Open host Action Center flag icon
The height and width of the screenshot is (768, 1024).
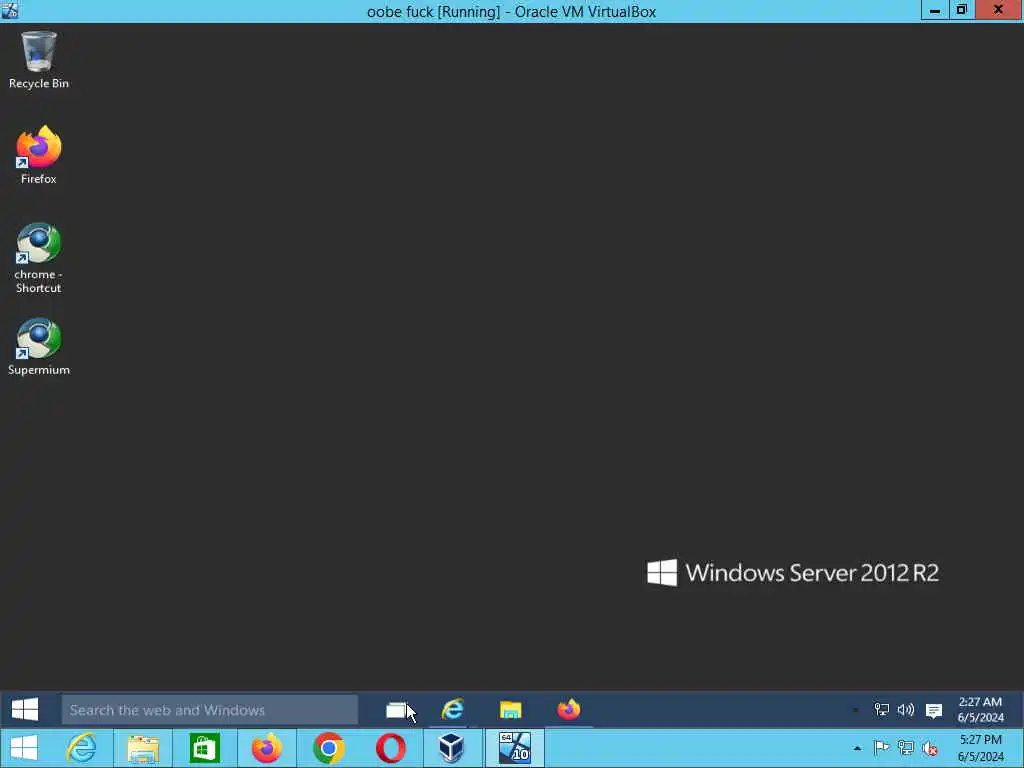(882, 748)
